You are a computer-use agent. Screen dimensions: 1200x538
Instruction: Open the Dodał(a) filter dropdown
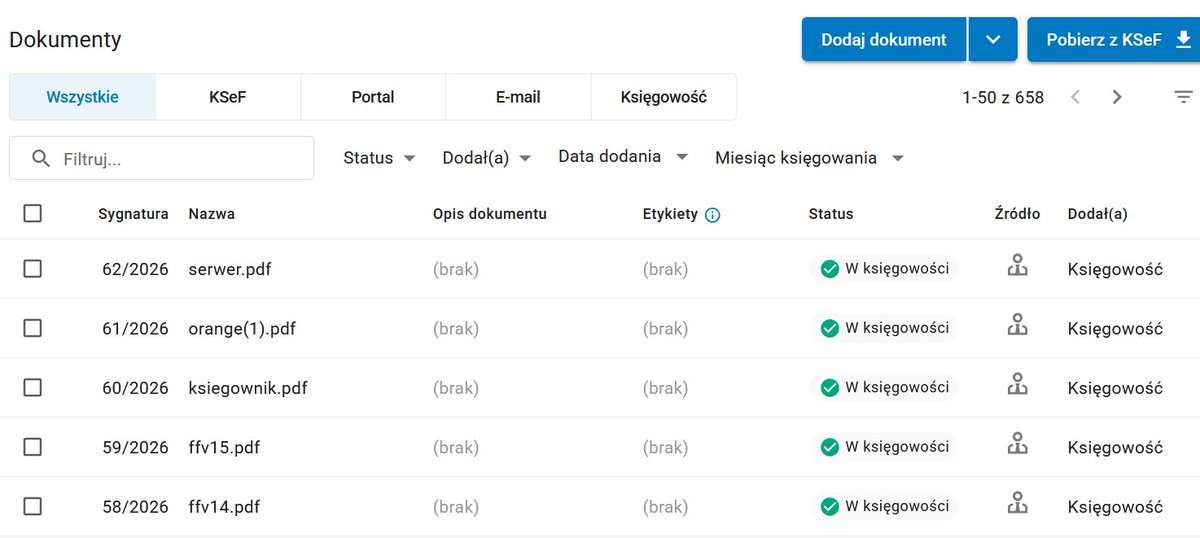[x=487, y=158]
